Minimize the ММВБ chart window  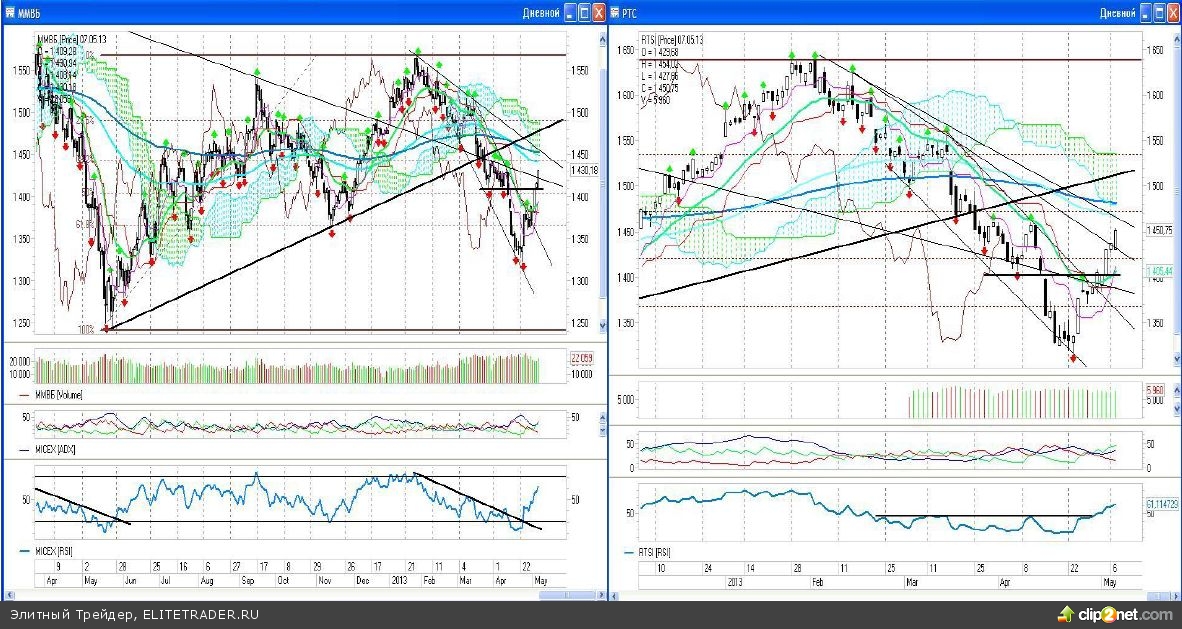[x=569, y=12]
